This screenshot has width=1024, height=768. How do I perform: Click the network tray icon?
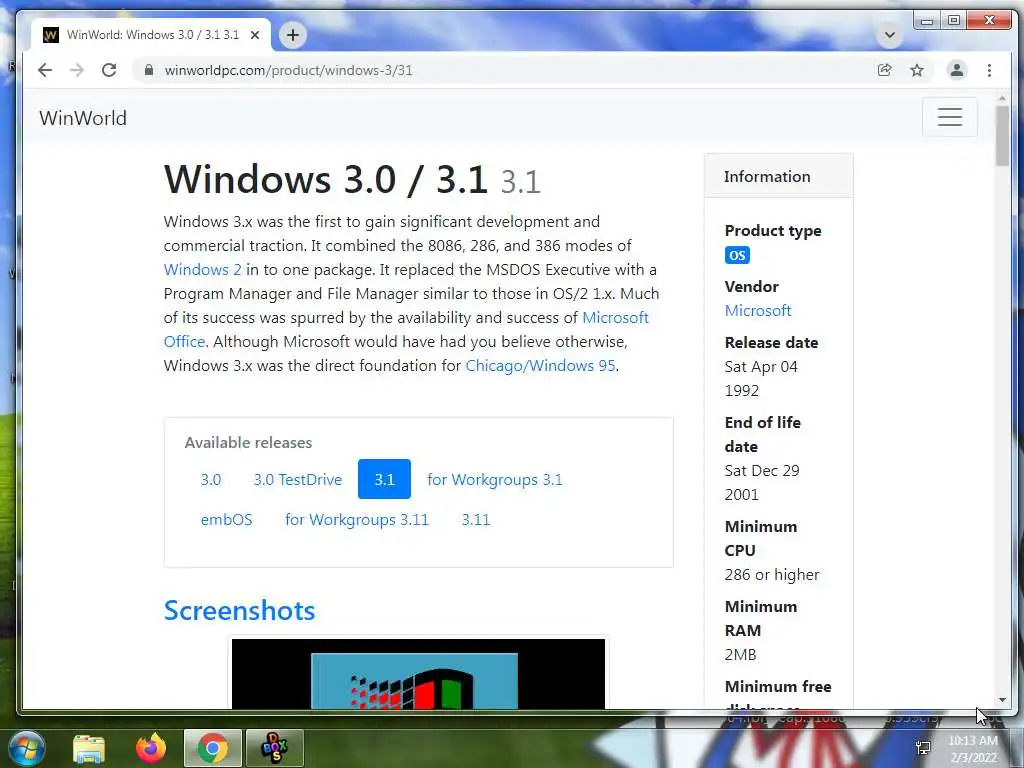923,748
